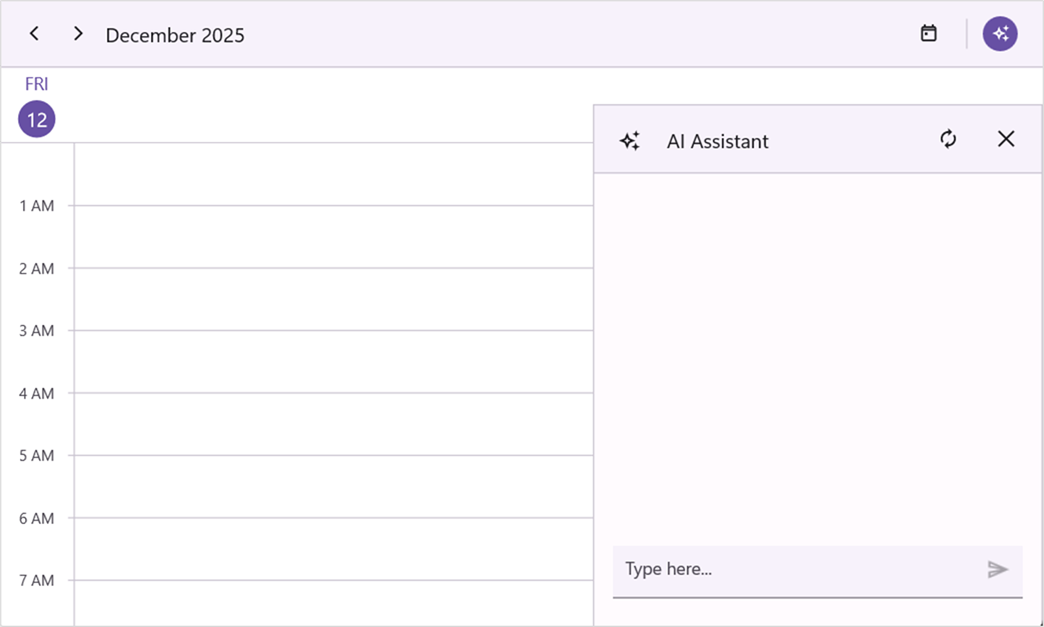Image resolution: width=1044 pixels, height=627 pixels.
Task: Click the sparkle icon beside AI Assistant title
Action: click(630, 141)
